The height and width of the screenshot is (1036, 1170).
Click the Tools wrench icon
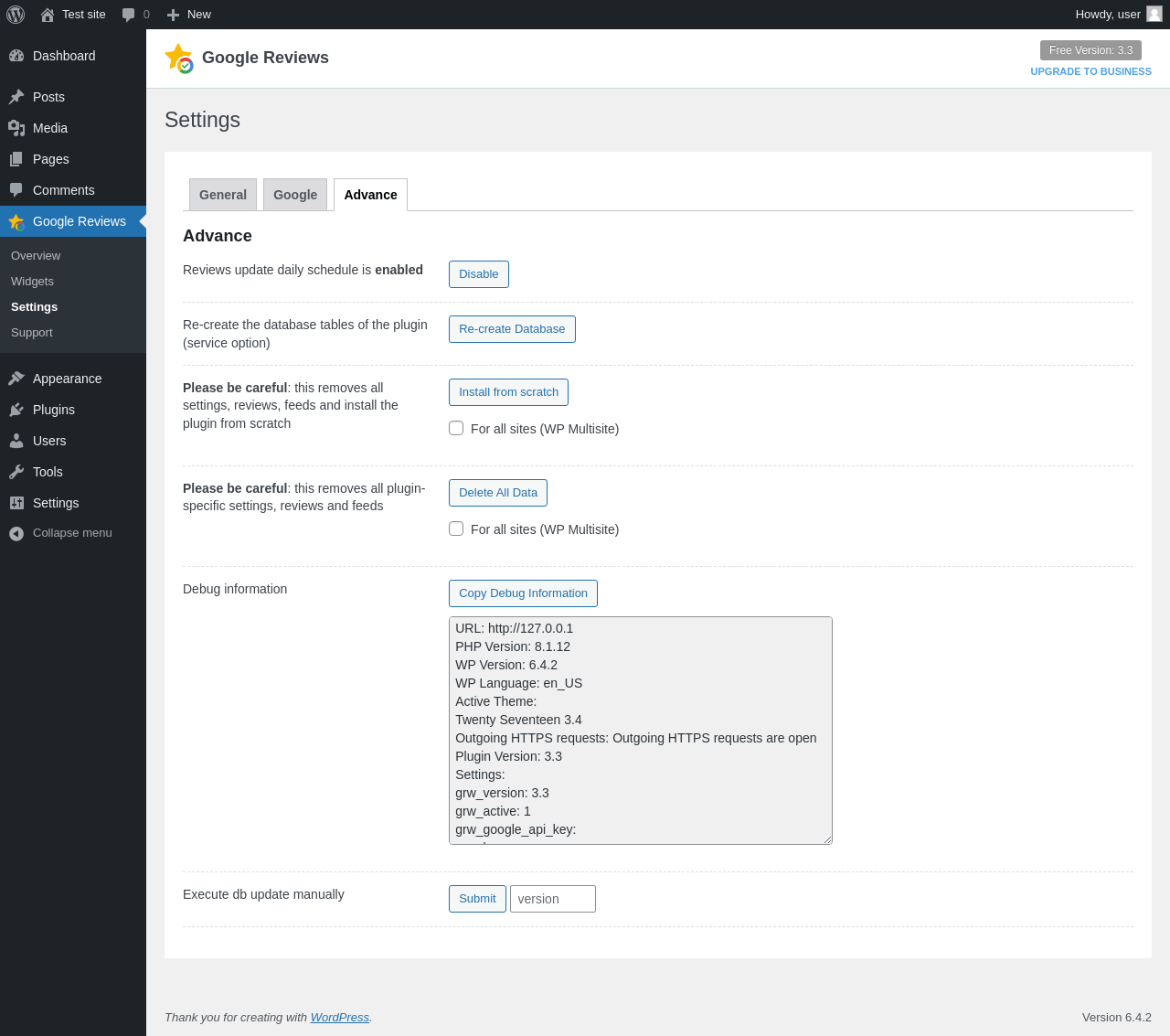pos(16,472)
